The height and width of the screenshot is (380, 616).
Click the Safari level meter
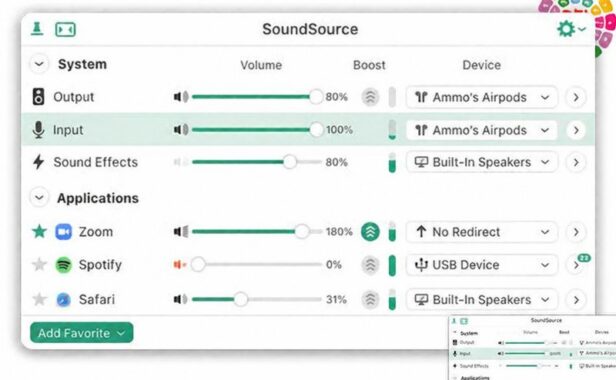pyautogui.click(x=392, y=299)
